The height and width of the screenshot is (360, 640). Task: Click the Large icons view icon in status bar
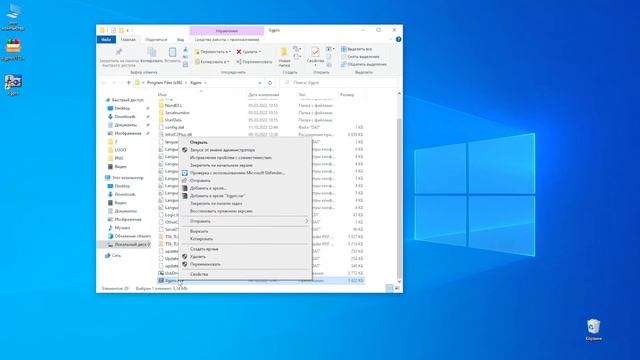click(397, 288)
